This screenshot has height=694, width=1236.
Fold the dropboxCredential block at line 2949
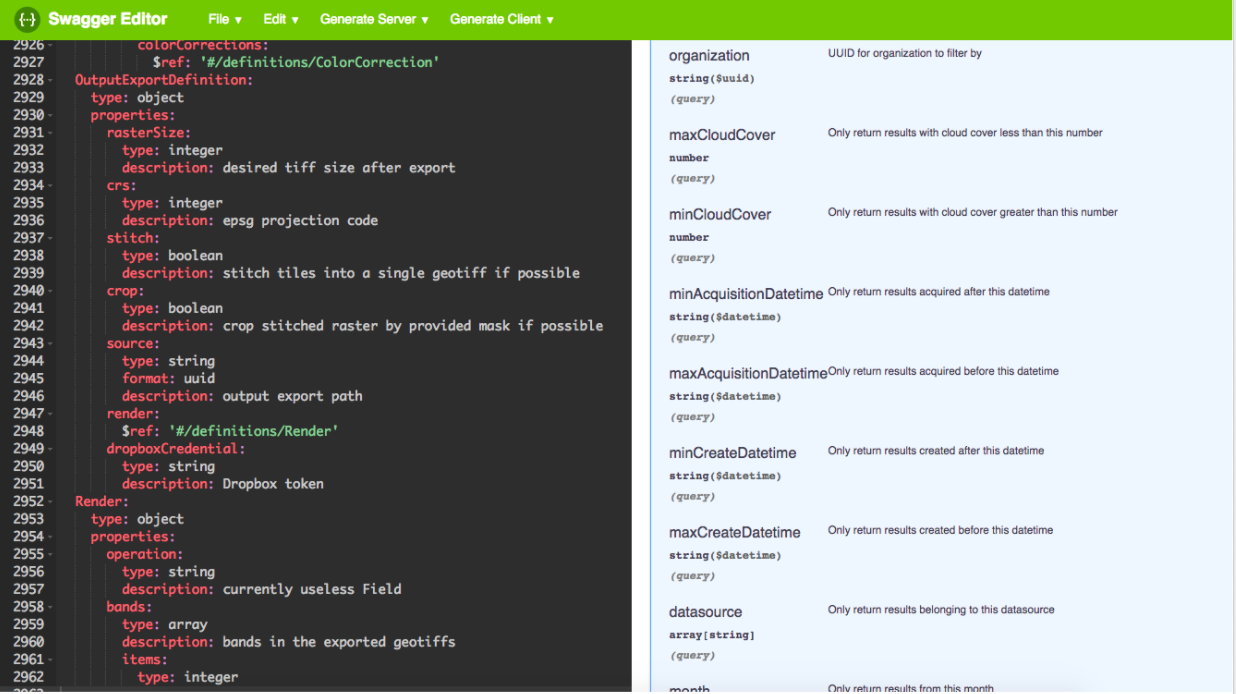pos(50,449)
